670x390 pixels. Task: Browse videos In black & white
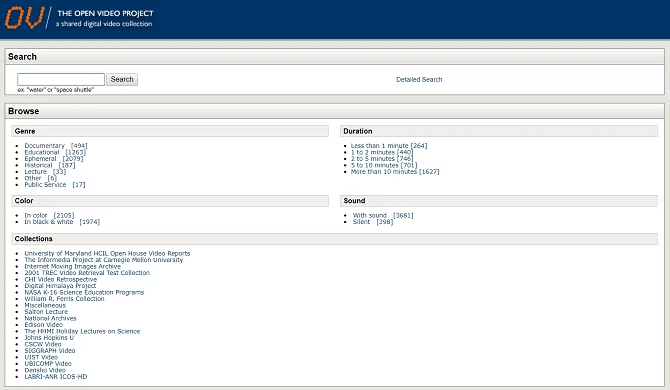coord(49,222)
